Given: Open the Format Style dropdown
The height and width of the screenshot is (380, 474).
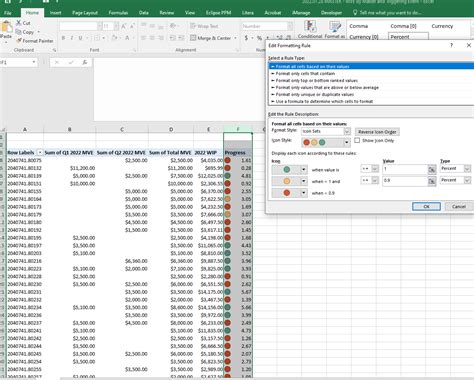Looking at the screenshot, I should point(347,131).
